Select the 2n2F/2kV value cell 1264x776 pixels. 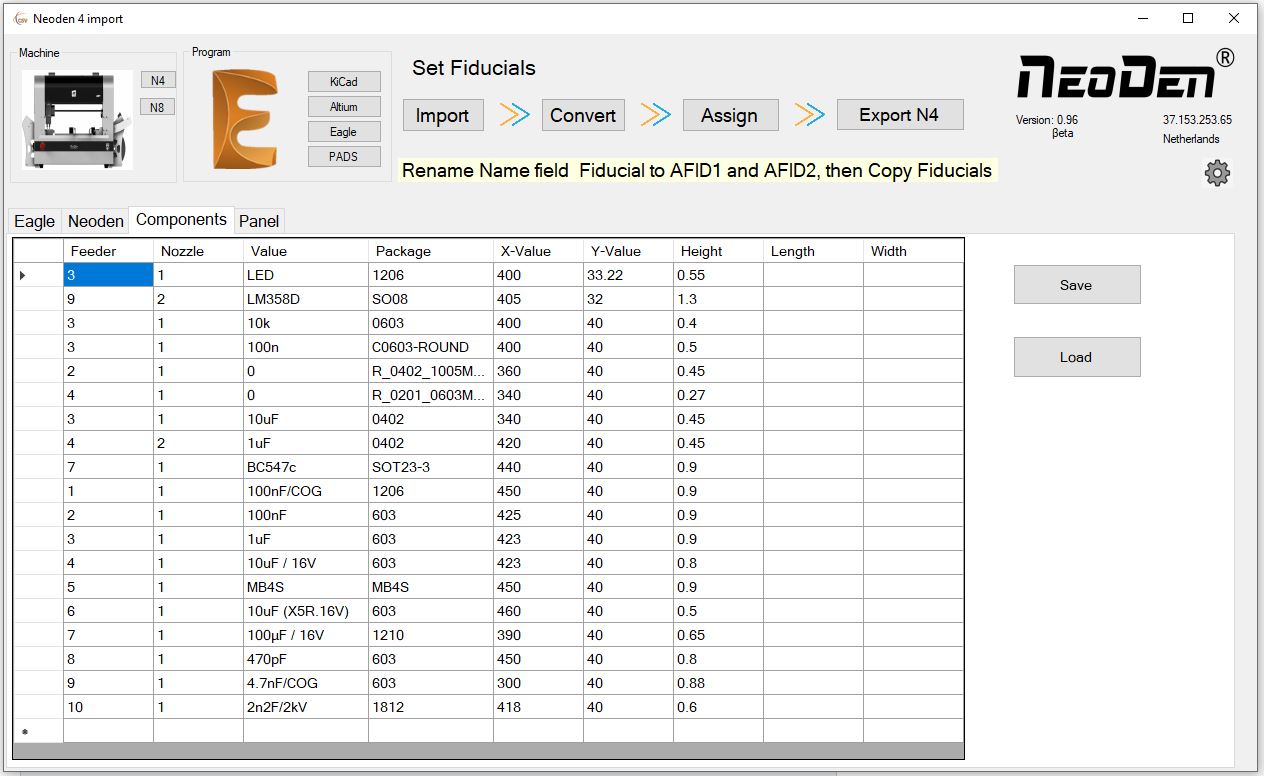coord(306,707)
